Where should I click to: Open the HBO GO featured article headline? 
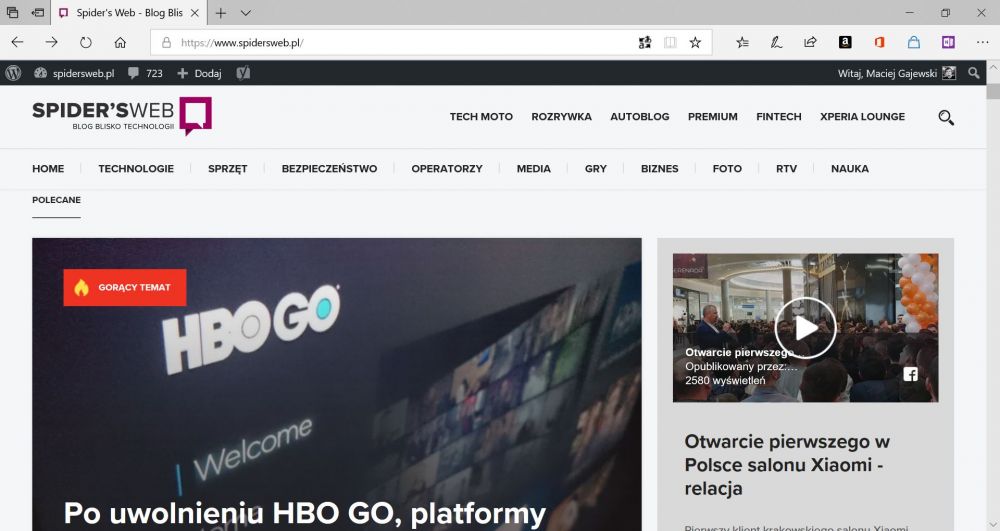[305, 514]
